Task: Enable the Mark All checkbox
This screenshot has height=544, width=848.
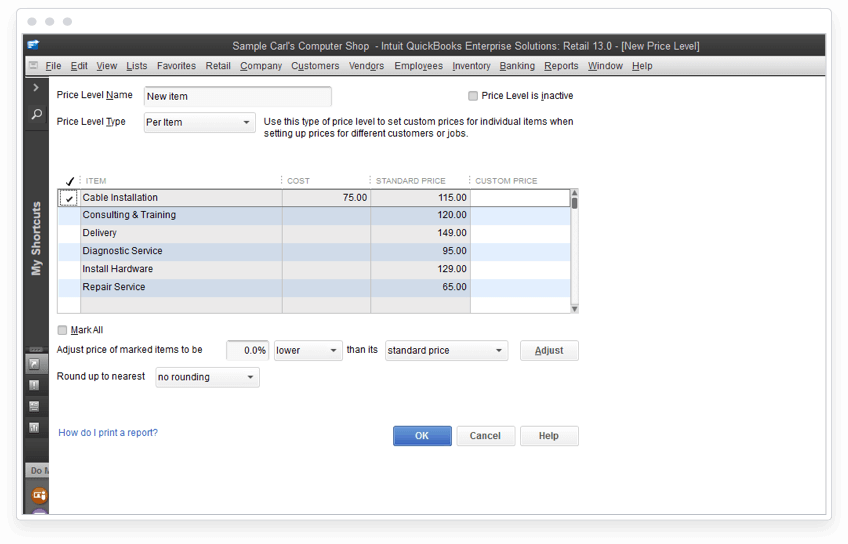Action: [x=62, y=330]
